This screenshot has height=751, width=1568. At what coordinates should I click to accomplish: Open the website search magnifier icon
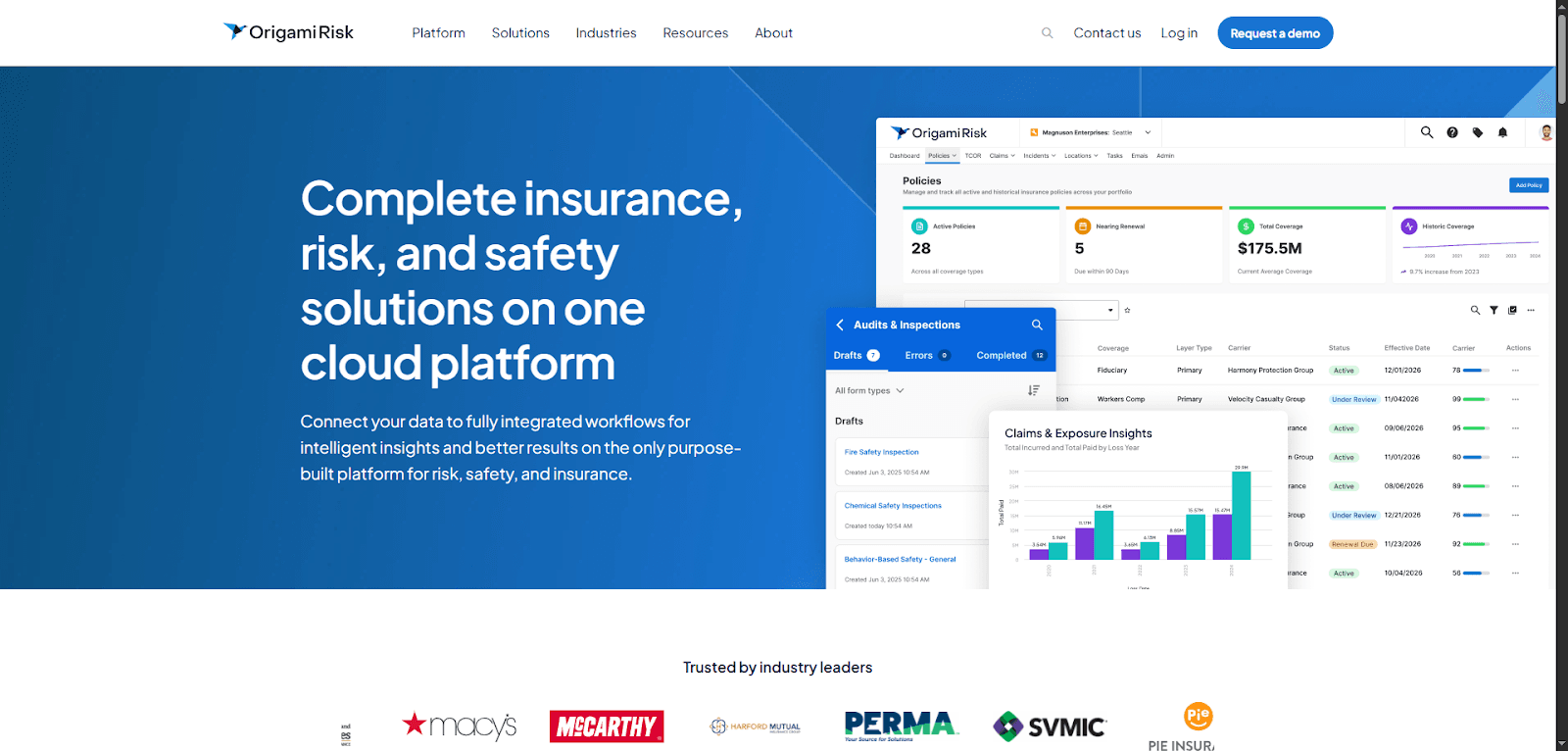(x=1048, y=33)
